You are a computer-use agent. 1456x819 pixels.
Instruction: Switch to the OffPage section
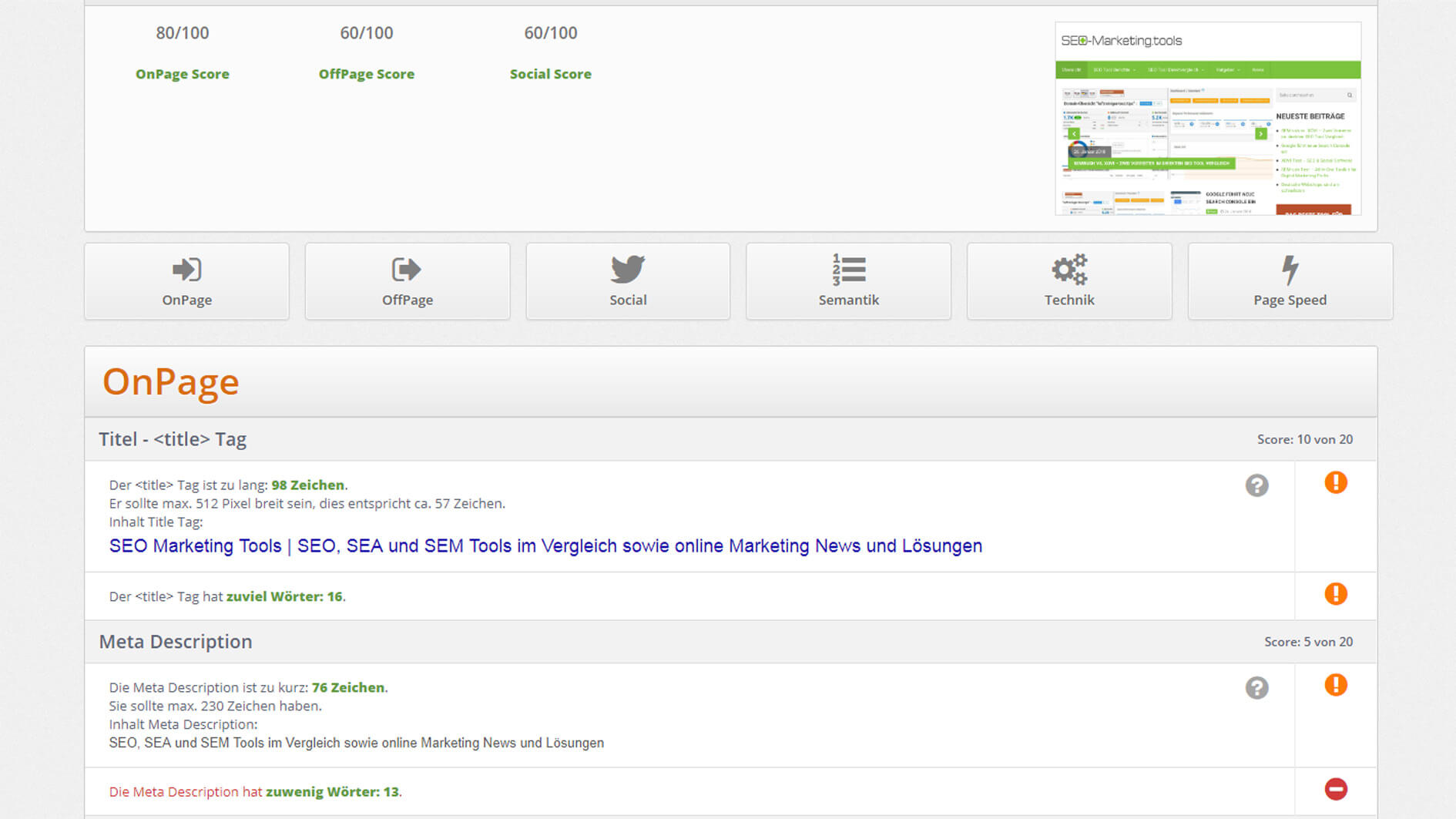[x=407, y=281]
